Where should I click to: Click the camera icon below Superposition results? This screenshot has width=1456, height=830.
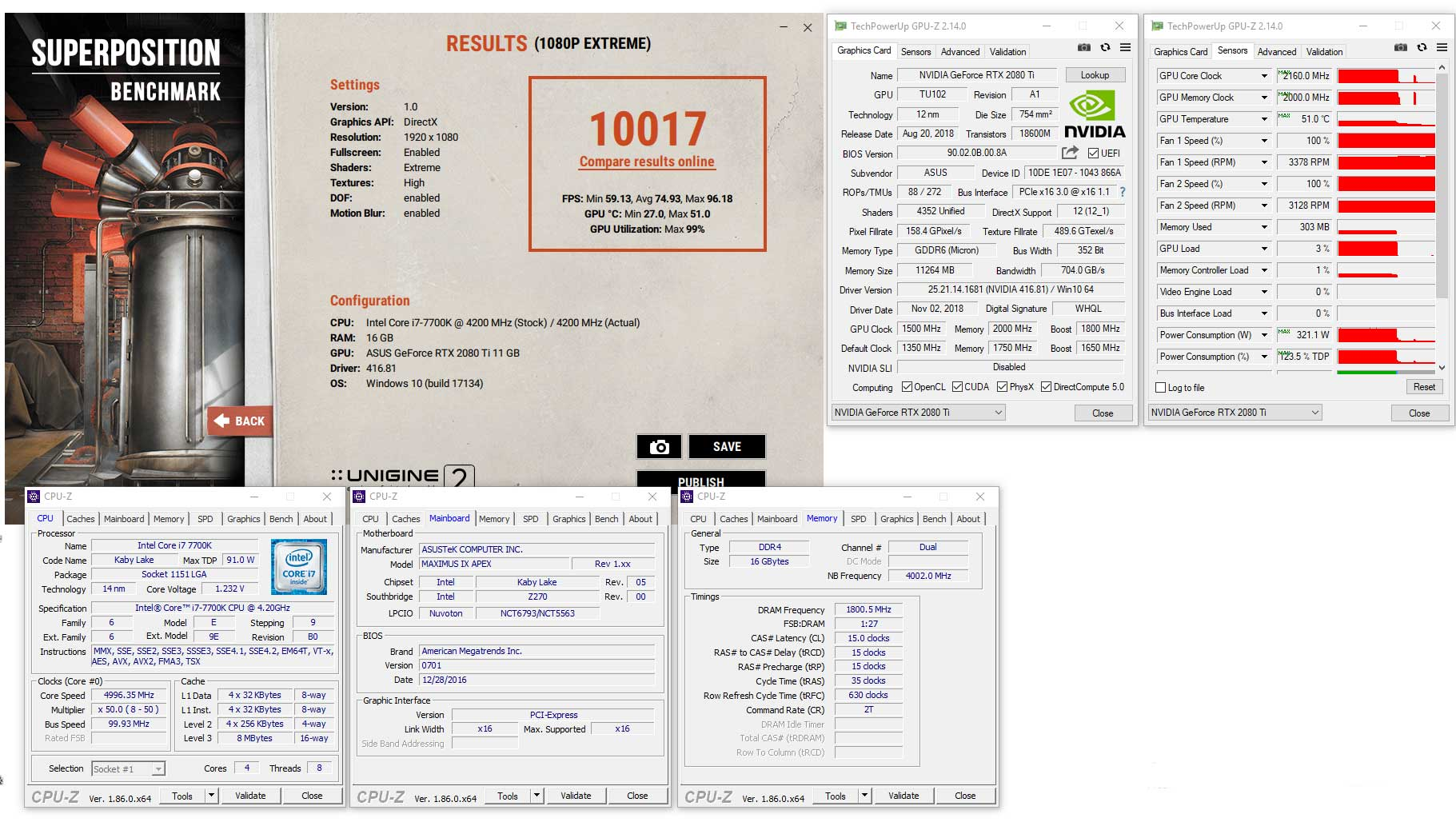[x=658, y=446]
